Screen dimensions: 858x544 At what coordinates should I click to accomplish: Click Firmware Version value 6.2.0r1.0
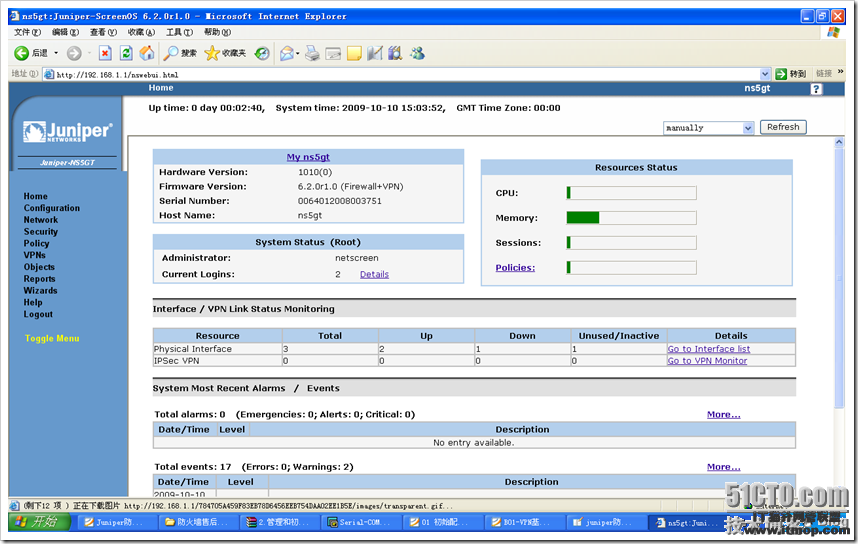(x=350, y=187)
